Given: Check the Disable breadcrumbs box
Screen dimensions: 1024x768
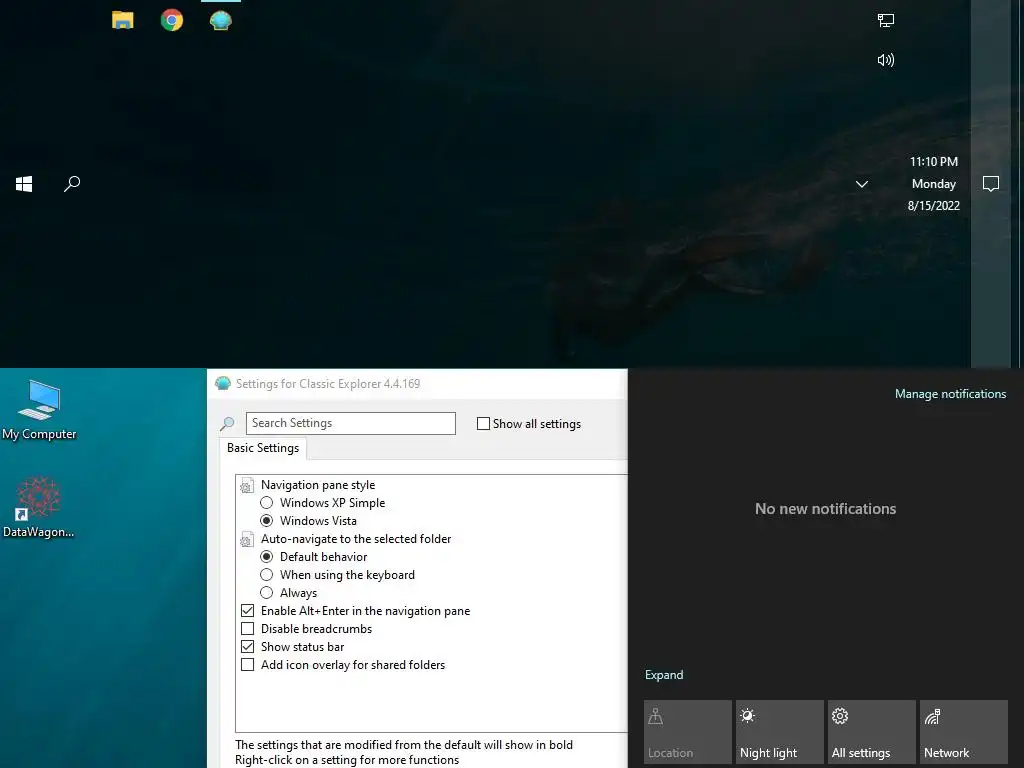Looking at the screenshot, I should coord(248,629).
